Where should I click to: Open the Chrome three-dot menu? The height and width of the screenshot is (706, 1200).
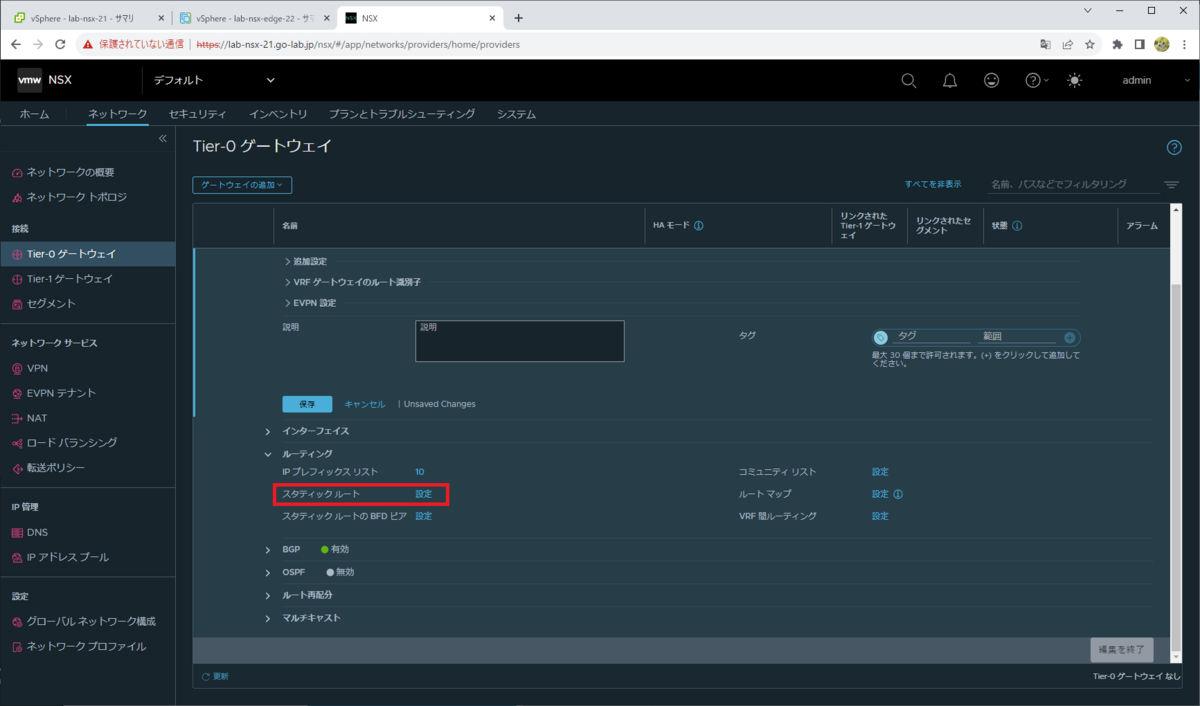pyautogui.click(x=1184, y=44)
